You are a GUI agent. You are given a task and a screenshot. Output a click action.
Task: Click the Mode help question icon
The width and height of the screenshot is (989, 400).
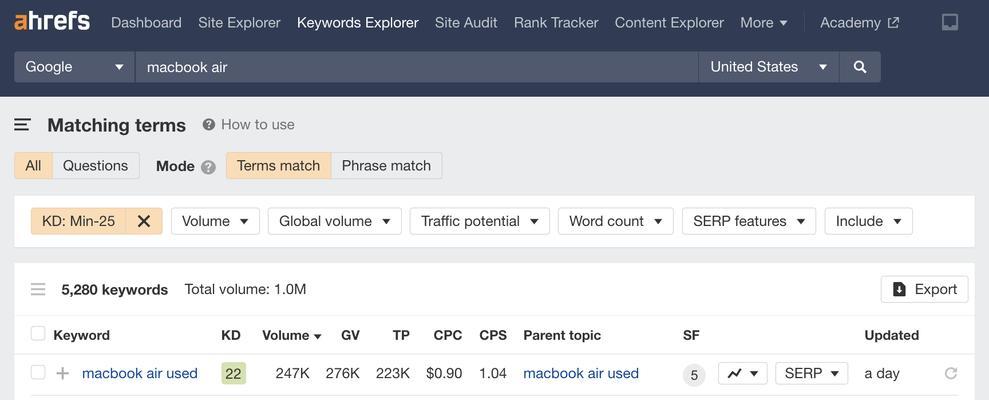208,167
